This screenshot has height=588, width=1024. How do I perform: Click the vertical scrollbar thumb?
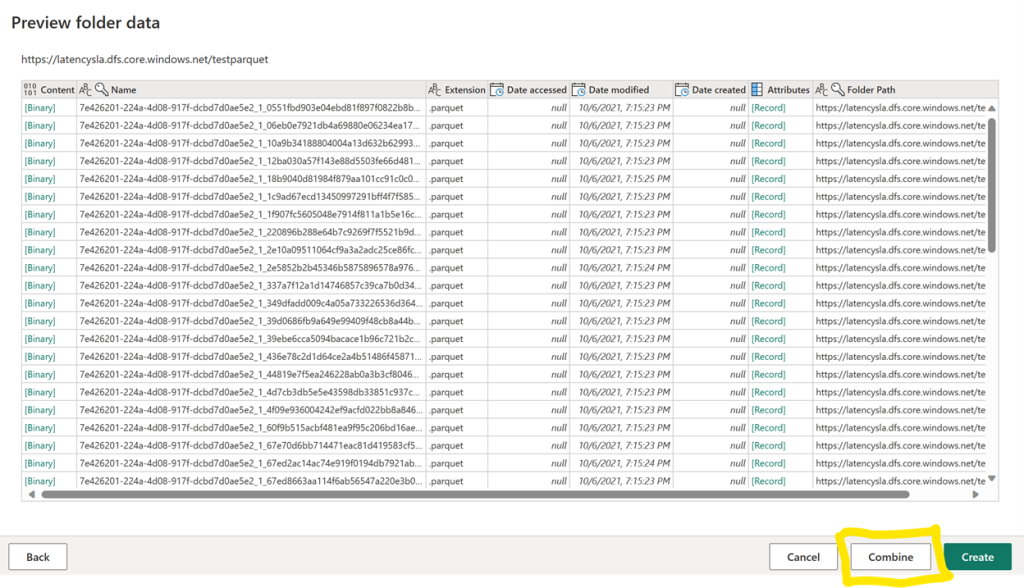pyautogui.click(x=991, y=184)
